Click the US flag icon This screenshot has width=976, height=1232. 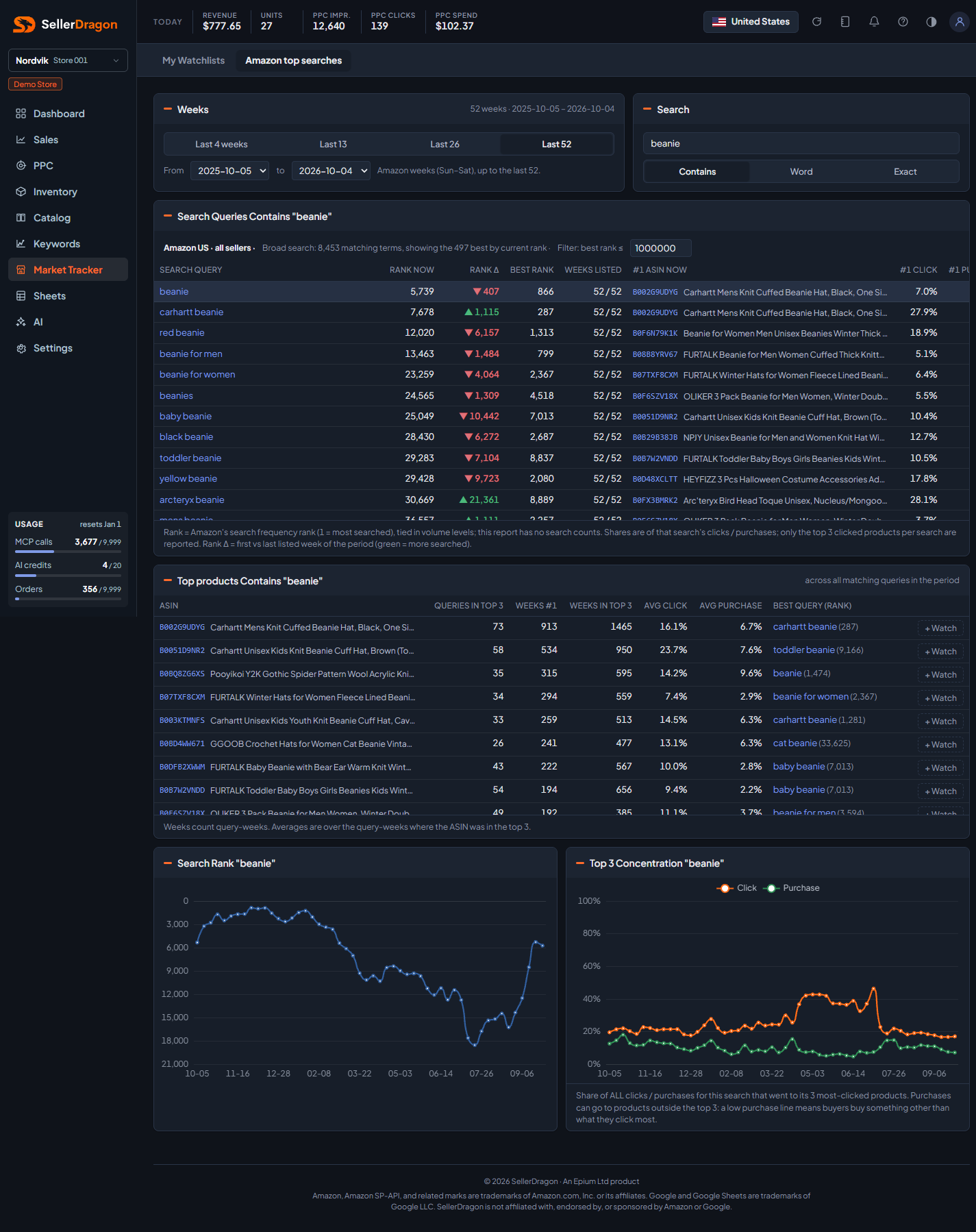(719, 22)
